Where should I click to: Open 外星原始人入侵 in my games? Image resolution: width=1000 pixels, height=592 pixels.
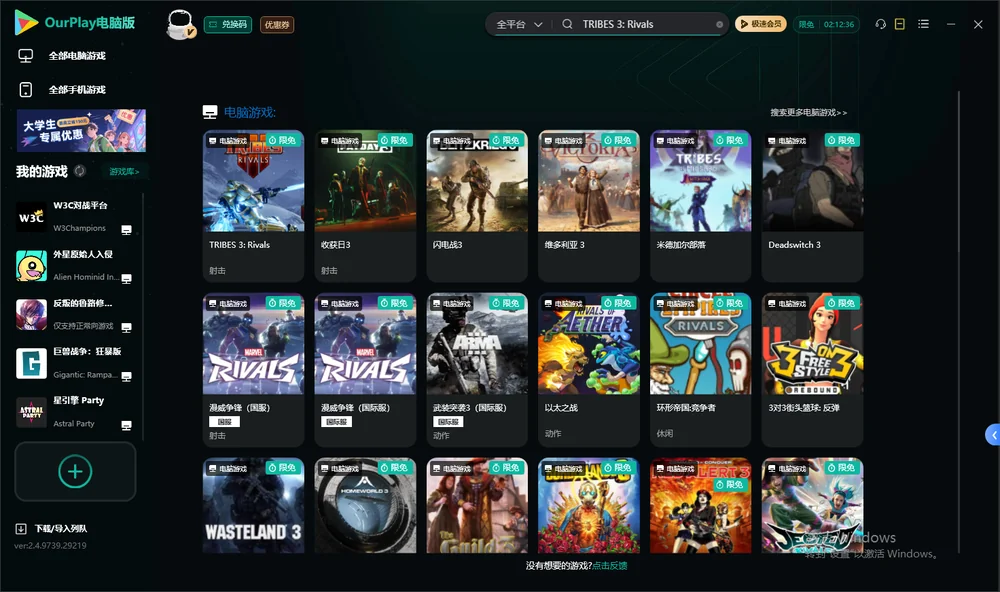click(x=74, y=265)
